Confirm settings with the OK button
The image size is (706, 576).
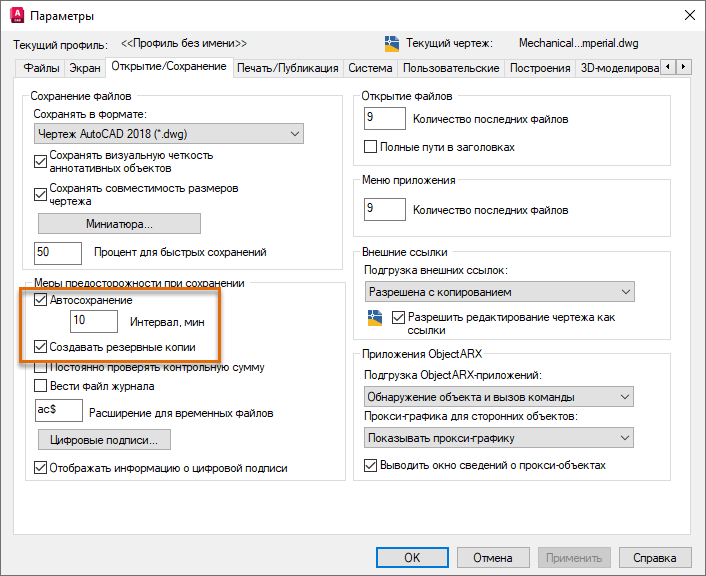412,558
